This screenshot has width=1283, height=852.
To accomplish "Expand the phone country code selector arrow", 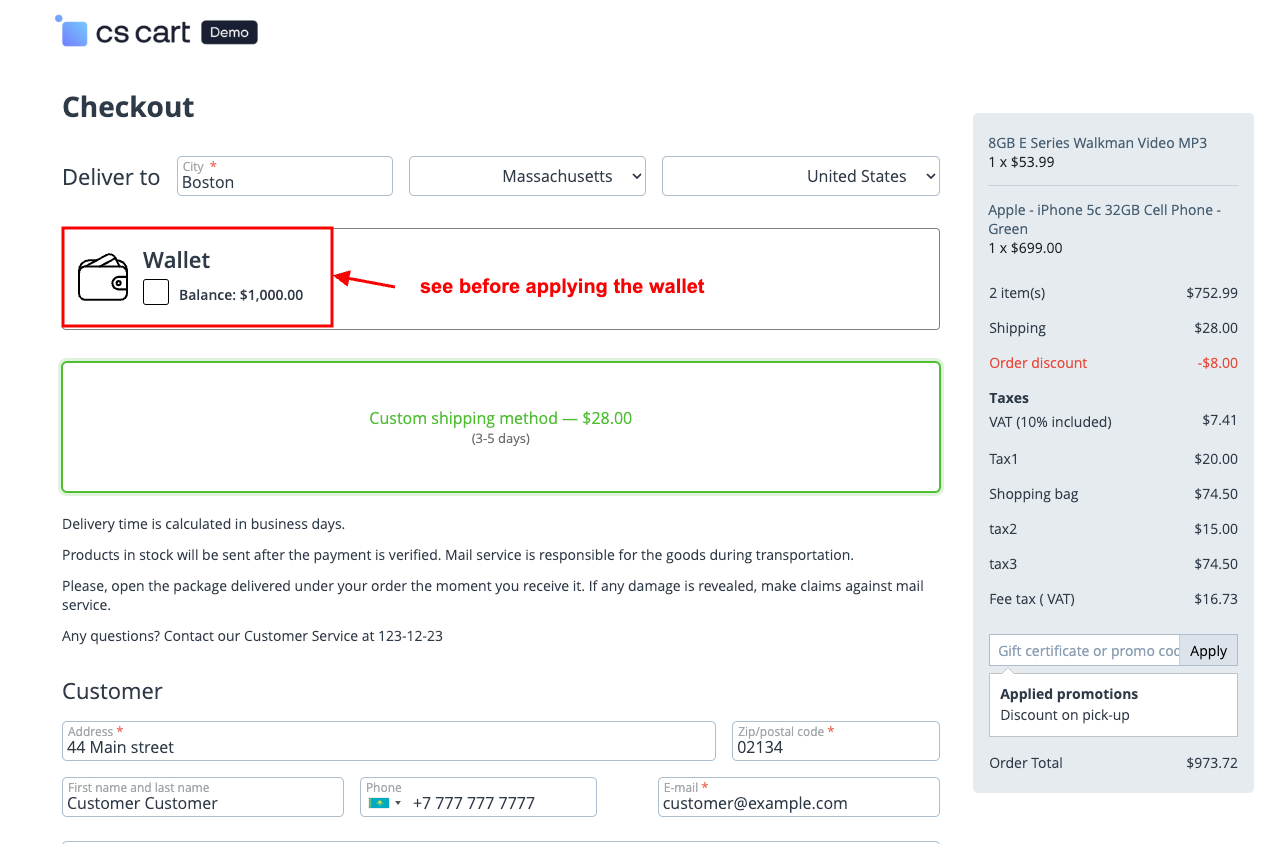I will [x=398, y=803].
